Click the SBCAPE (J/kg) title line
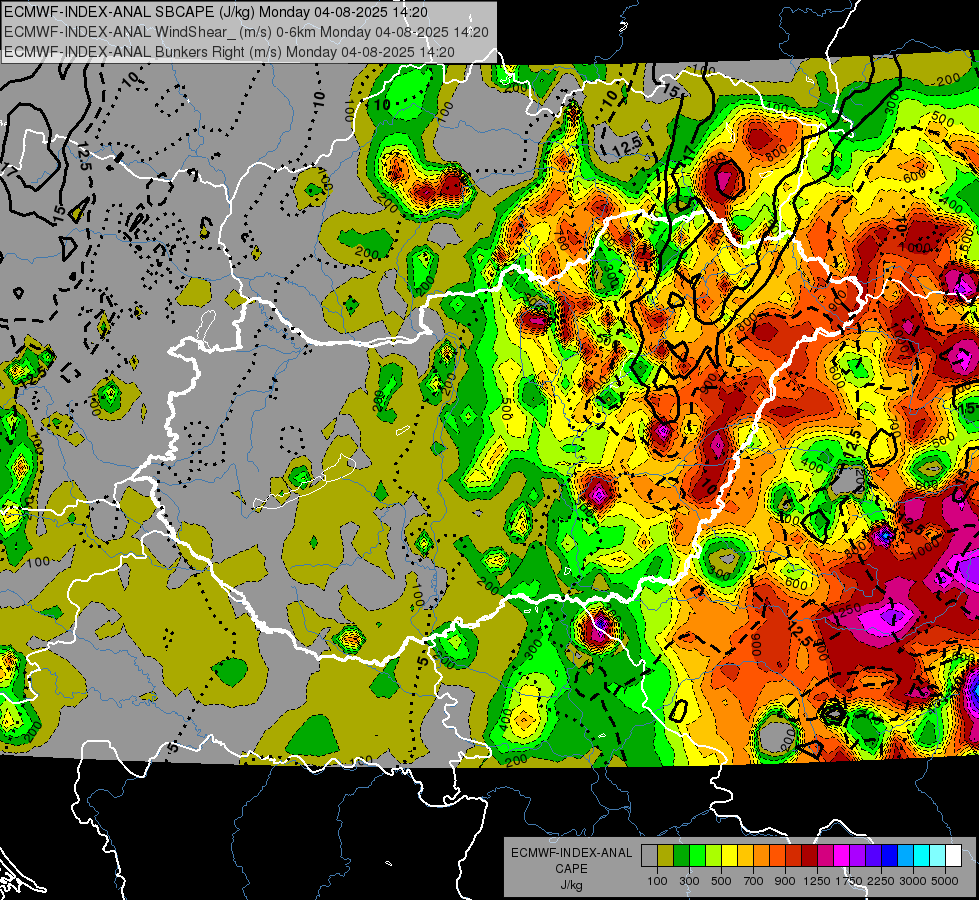Image resolution: width=979 pixels, height=900 pixels. click(x=216, y=12)
